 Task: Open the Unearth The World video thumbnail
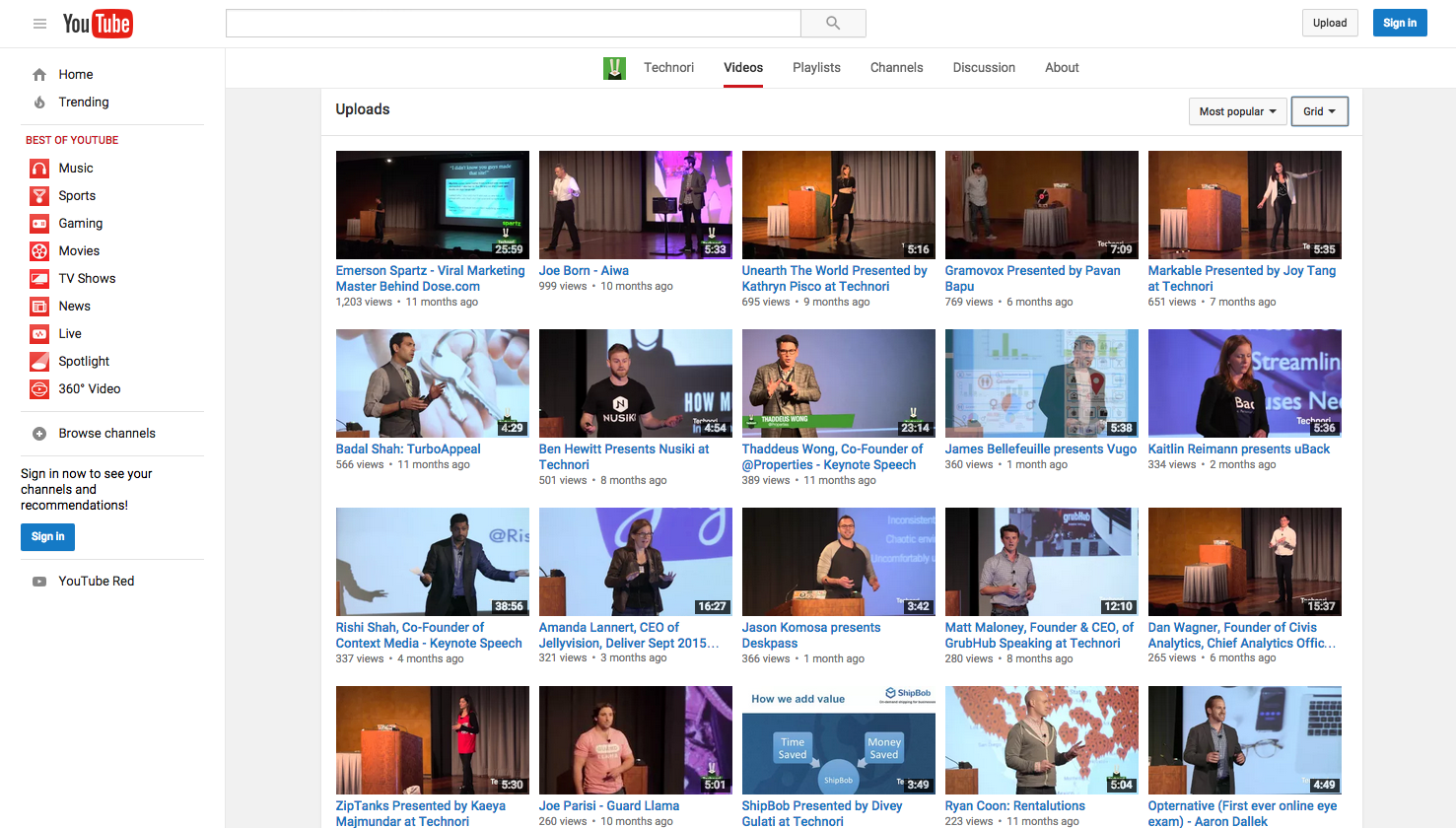point(839,205)
